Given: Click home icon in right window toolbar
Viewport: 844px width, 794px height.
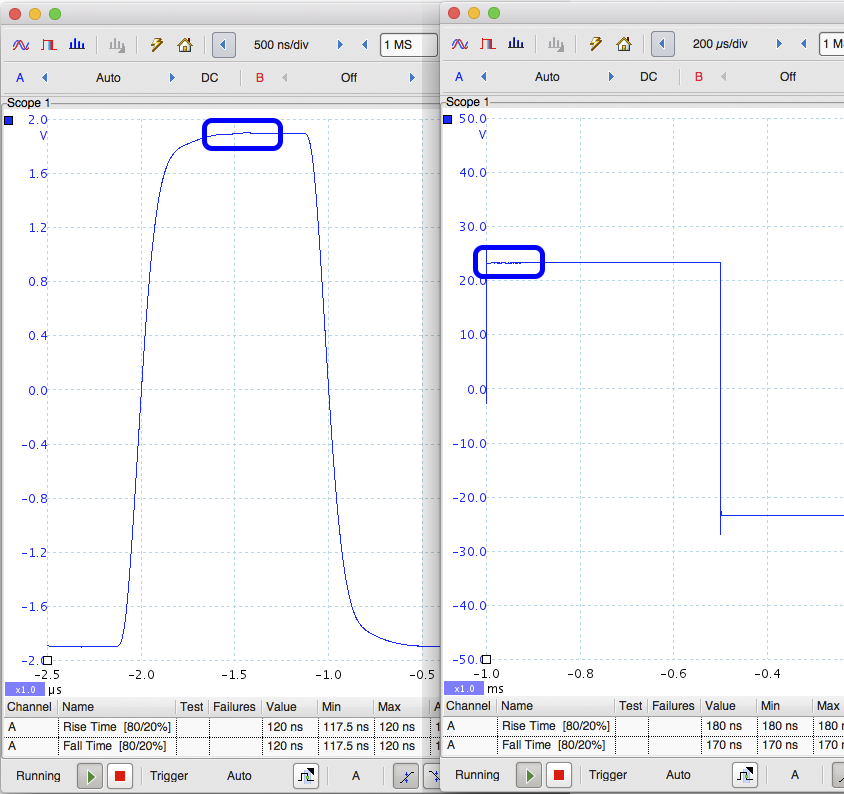Looking at the screenshot, I should coord(624,44).
